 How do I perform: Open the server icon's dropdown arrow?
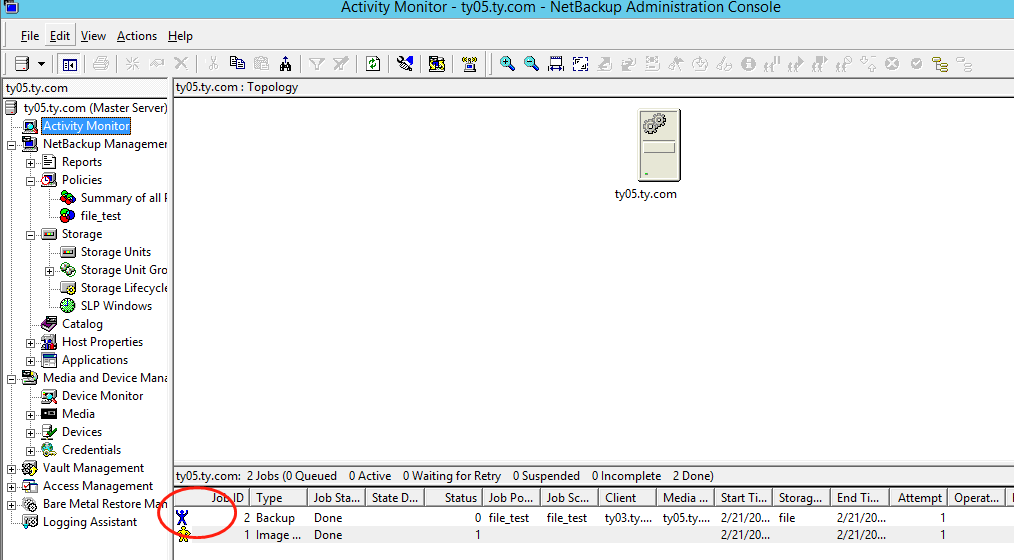point(41,64)
